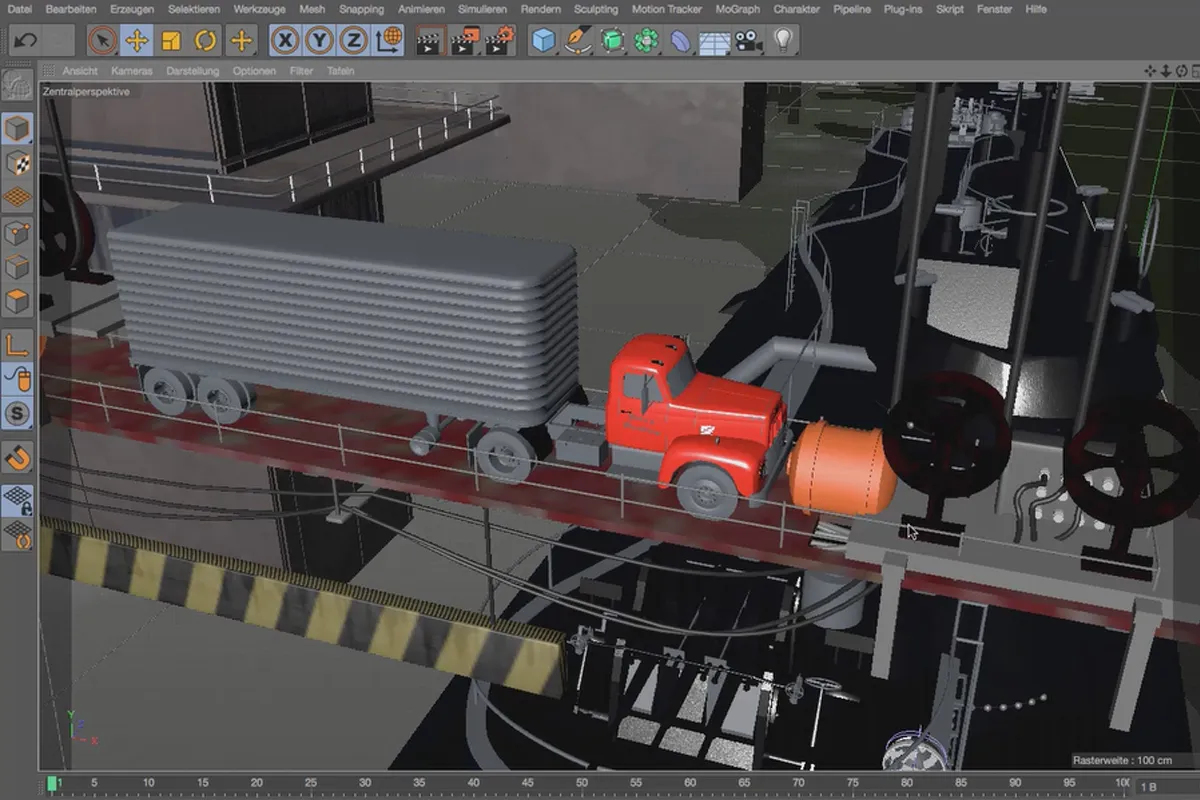This screenshot has height=800, width=1200.
Task: Open the Hilfe menu
Action: (x=1037, y=9)
